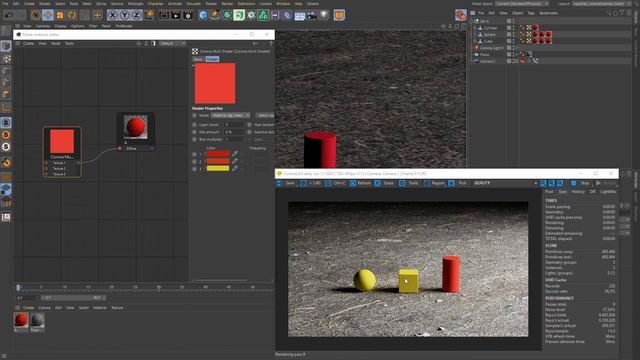The height and width of the screenshot is (360, 640).
Task: Open Render Settings clapperboard gear icon
Action: tap(188, 16)
